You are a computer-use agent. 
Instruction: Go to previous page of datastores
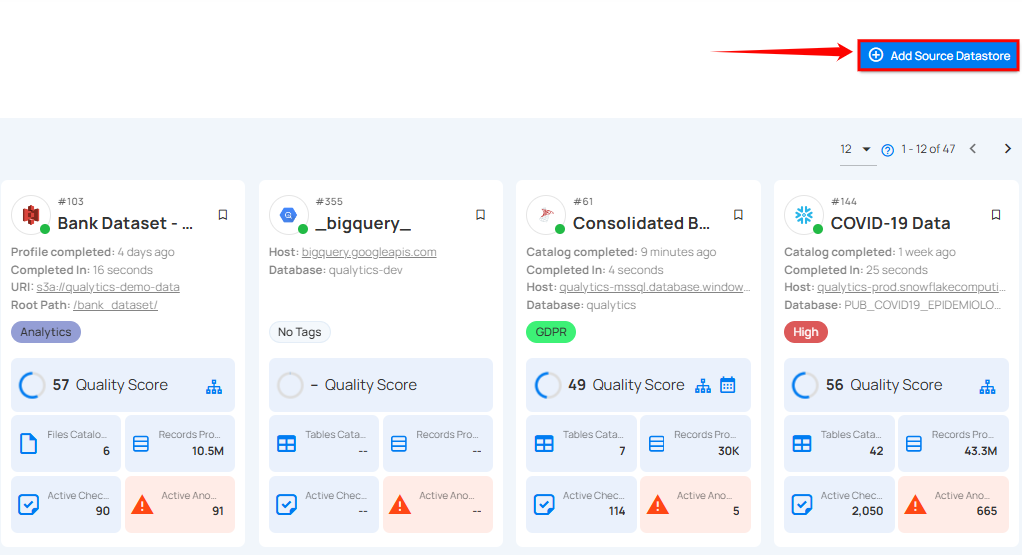coord(972,149)
